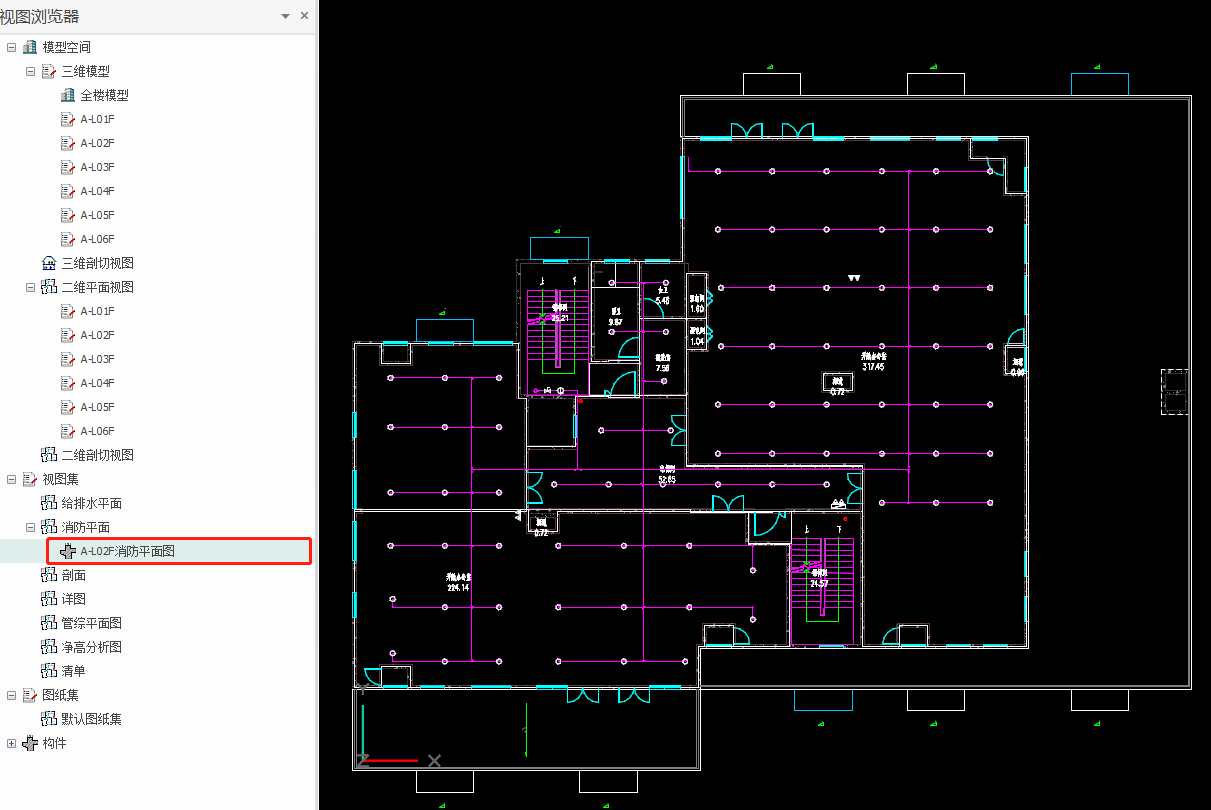Collapse the 视图集 node
The width and height of the screenshot is (1211, 810).
coord(12,479)
